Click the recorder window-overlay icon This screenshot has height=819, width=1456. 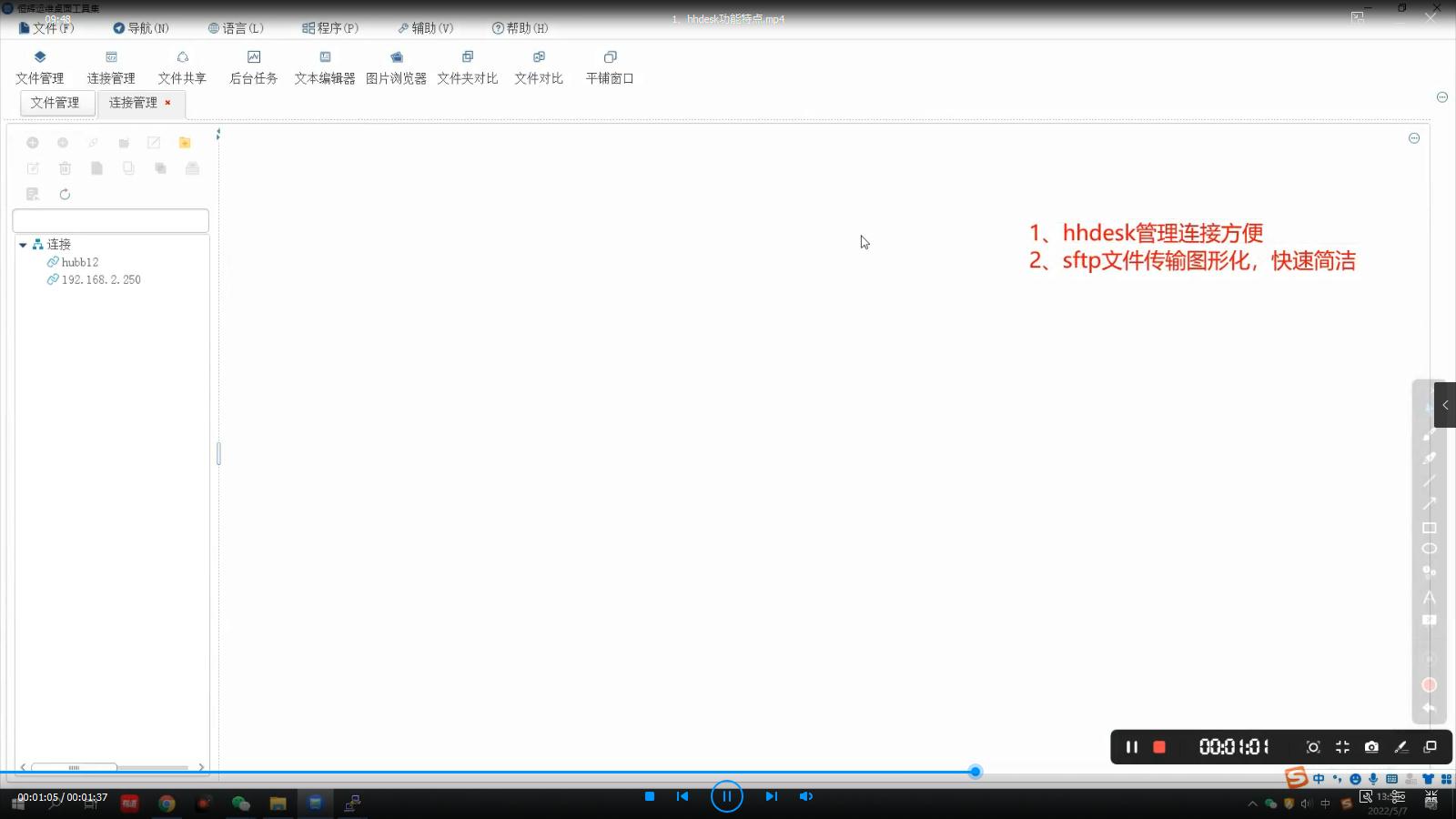click(1430, 747)
